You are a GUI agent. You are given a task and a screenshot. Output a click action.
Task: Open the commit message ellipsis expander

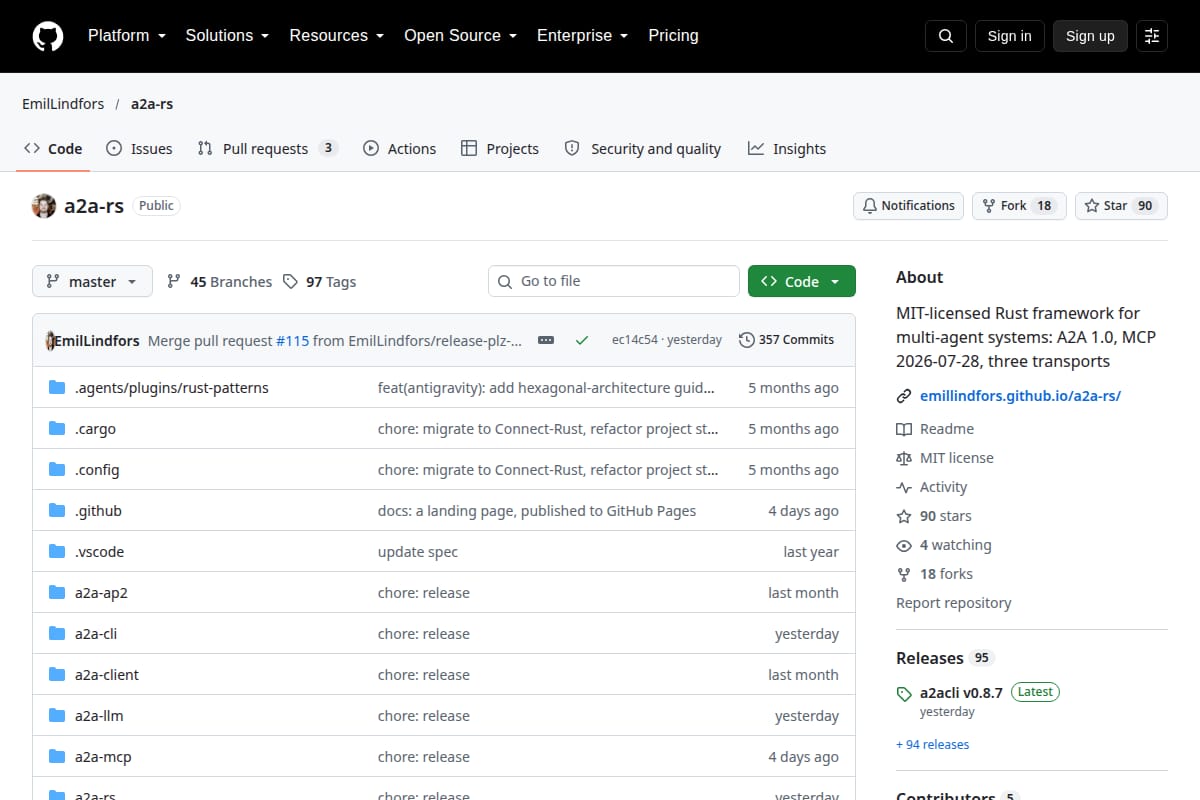coord(546,340)
